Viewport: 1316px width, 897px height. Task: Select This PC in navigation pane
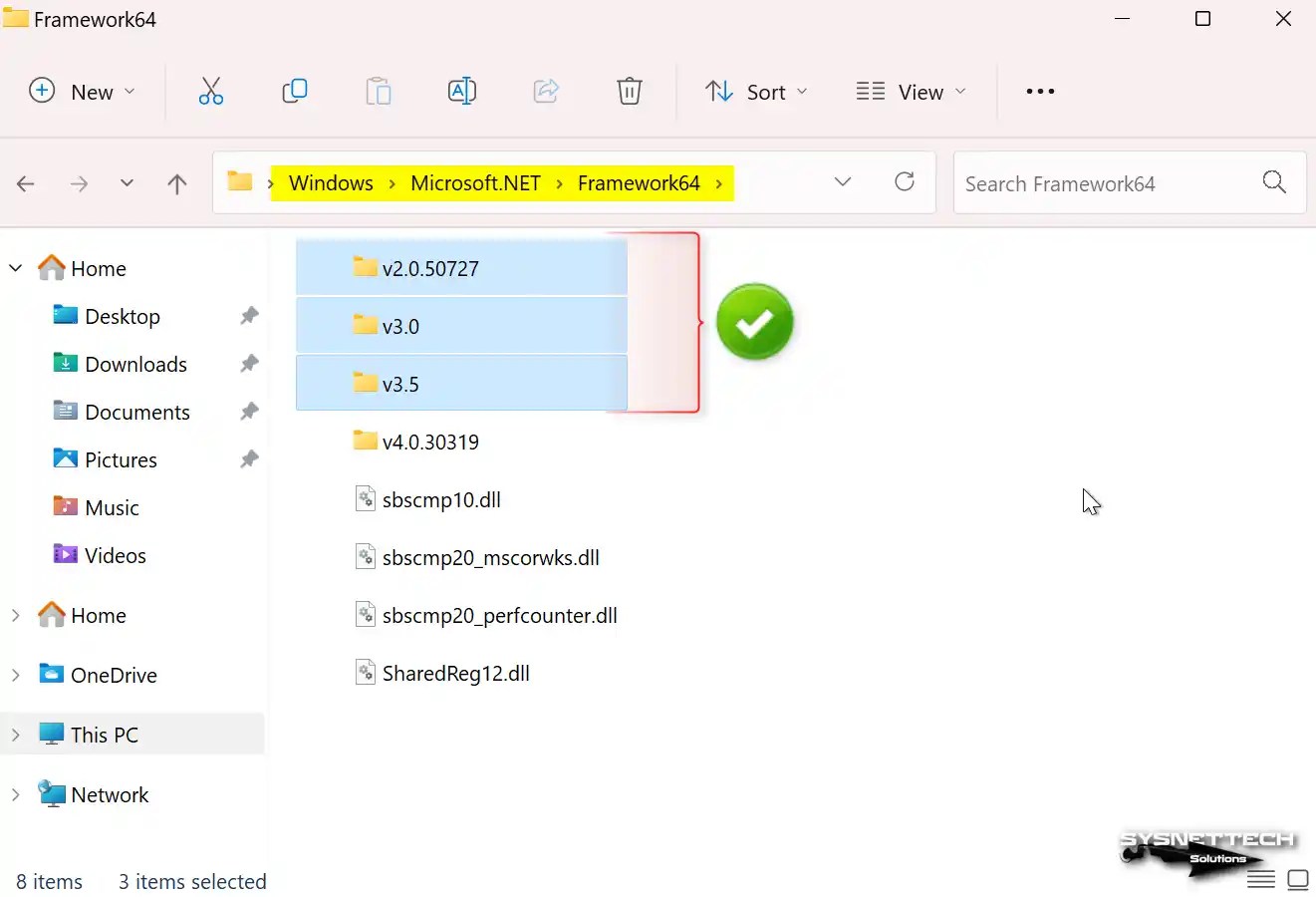pos(105,735)
